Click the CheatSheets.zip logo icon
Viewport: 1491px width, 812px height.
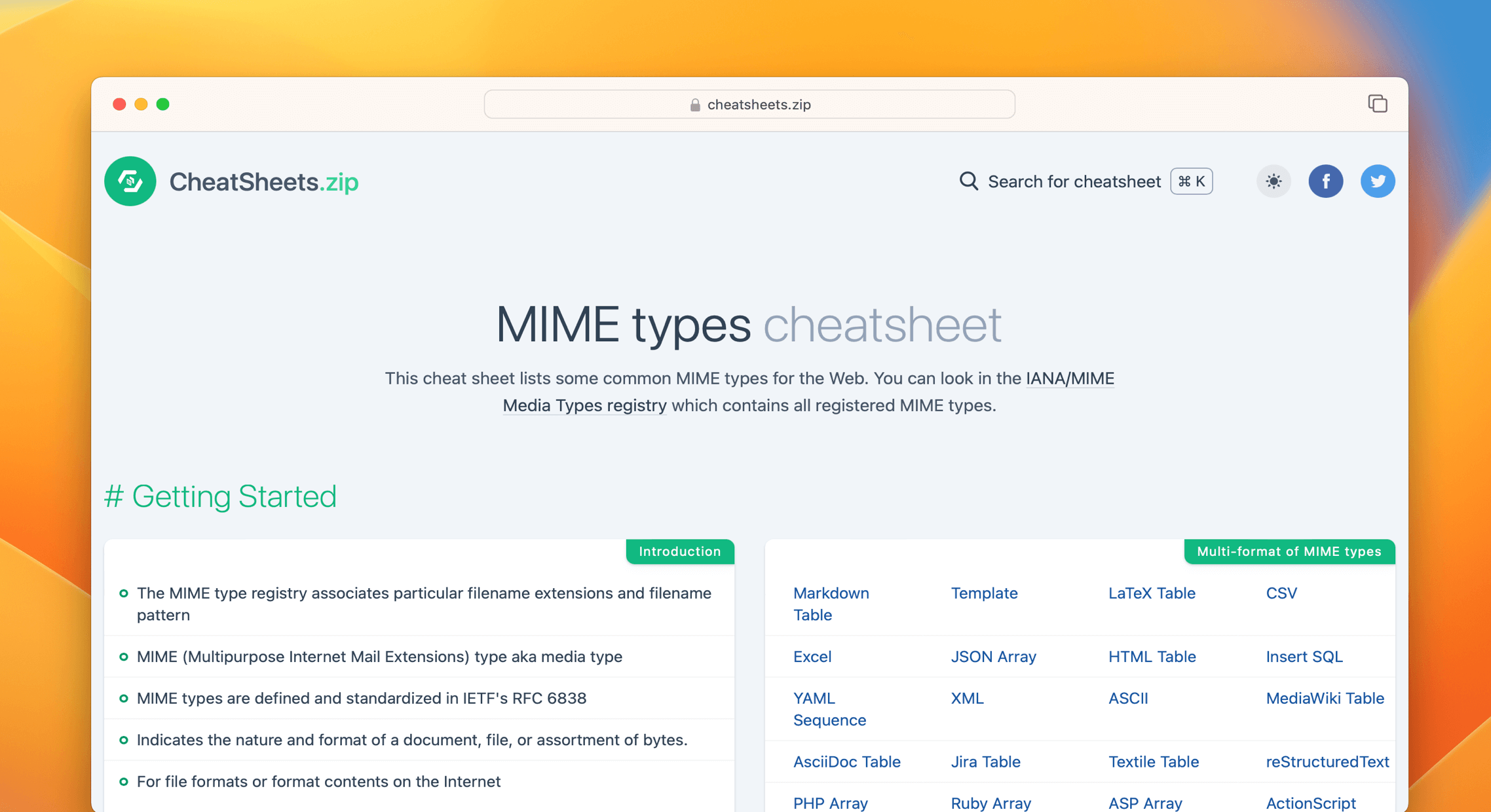(x=130, y=181)
